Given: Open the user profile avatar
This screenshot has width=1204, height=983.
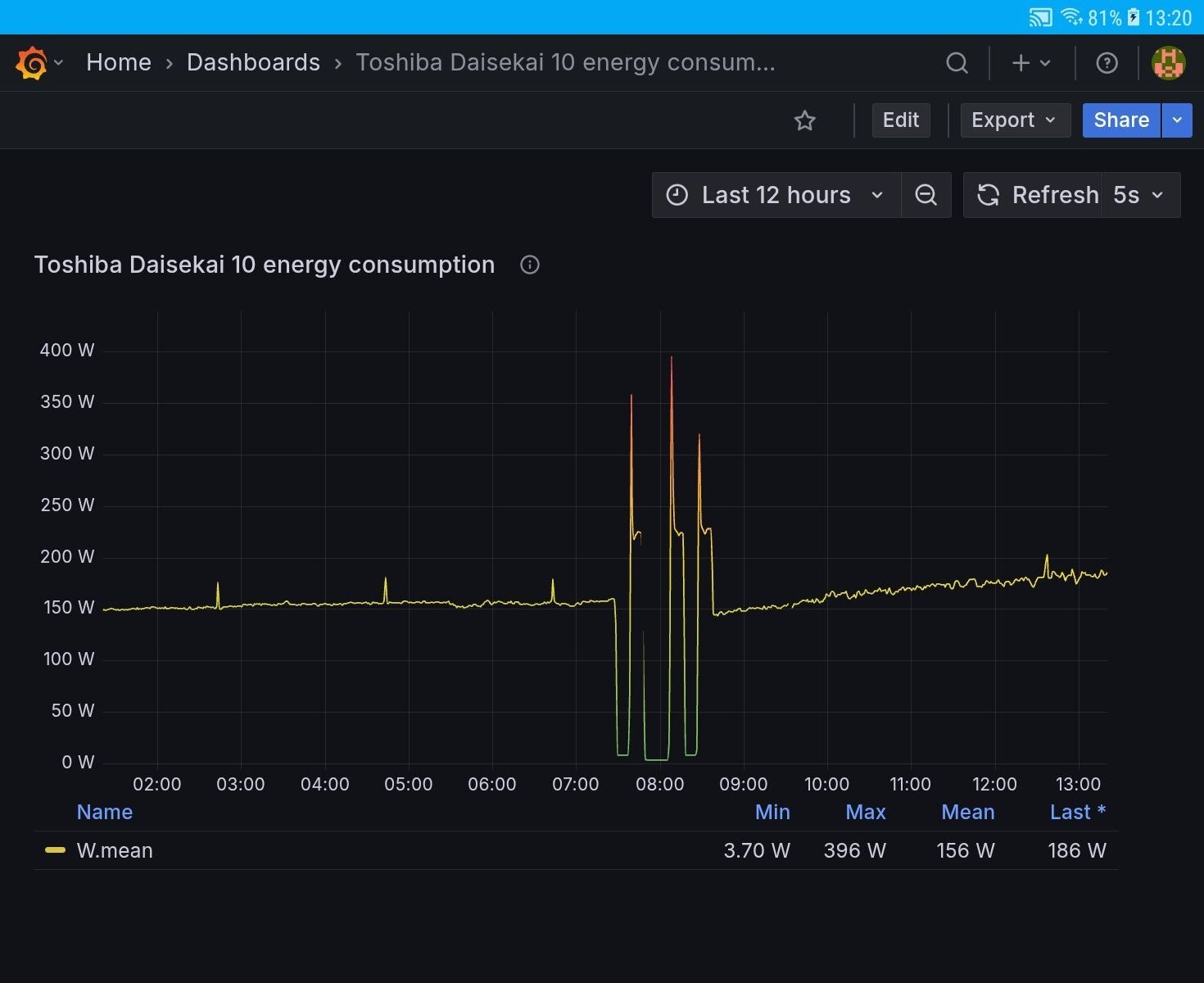Looking at the screenshot, I should tap(1169, 63).
